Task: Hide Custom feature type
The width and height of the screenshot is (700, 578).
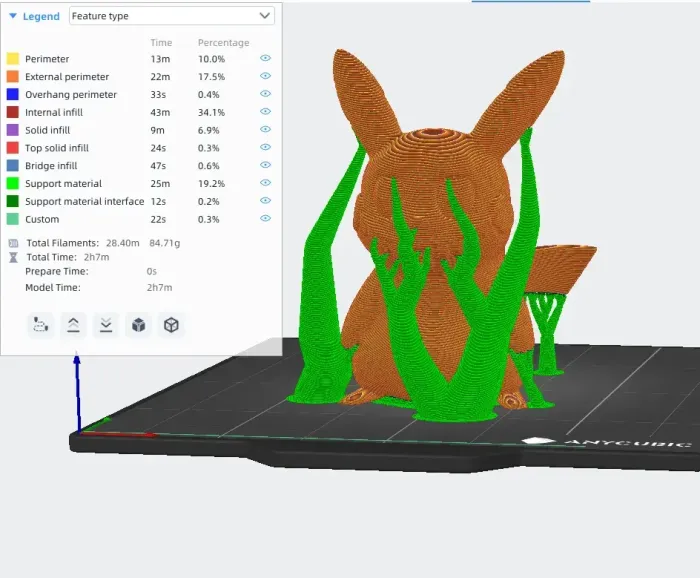Action: coord(265,218)
